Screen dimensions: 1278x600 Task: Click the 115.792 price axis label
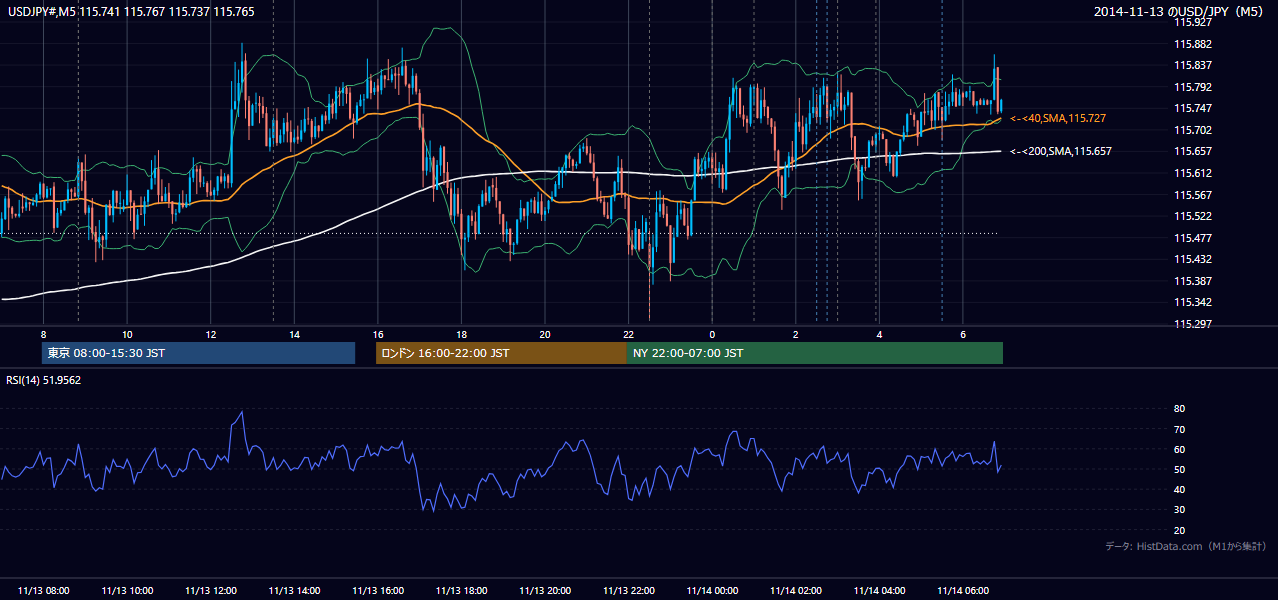tap(1192, 87)
